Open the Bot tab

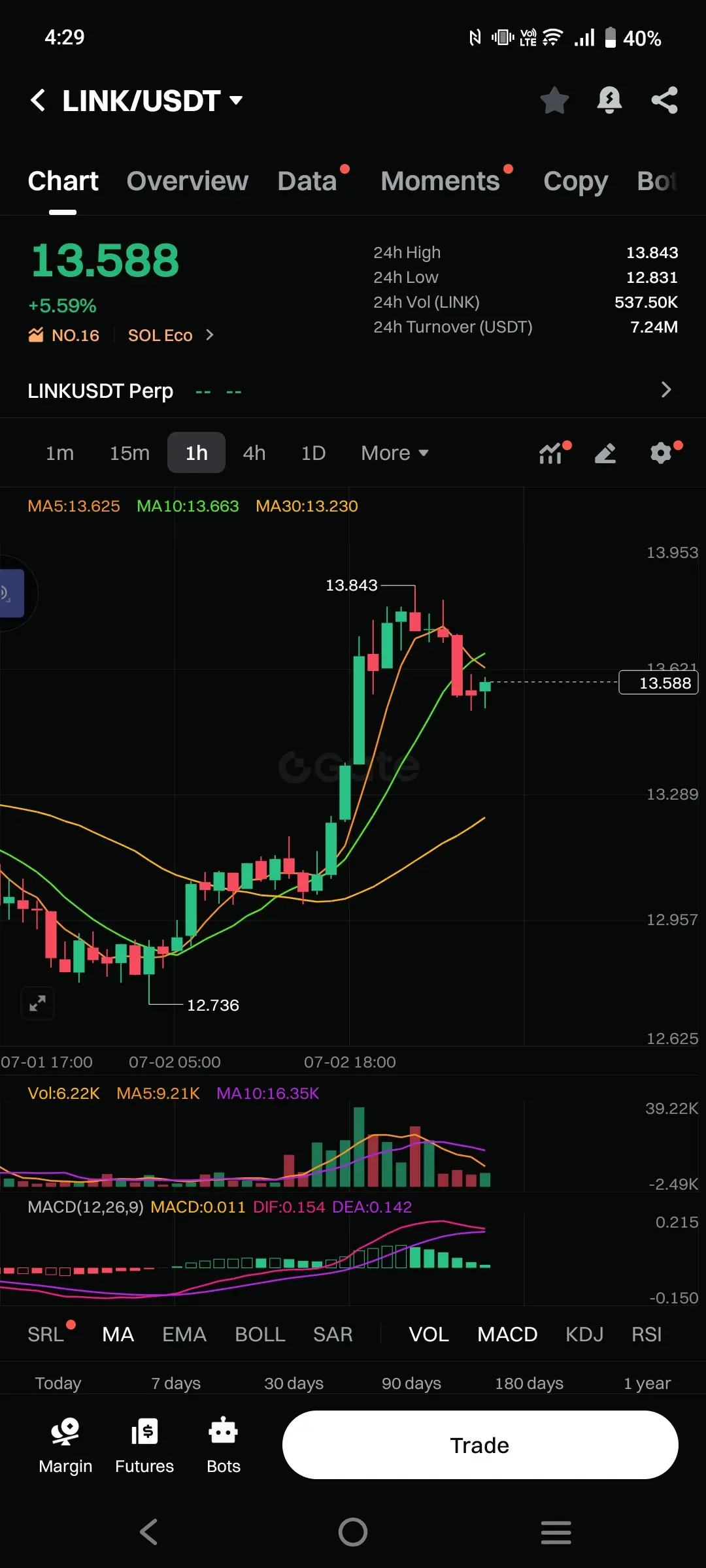click(x=656, y=181)
